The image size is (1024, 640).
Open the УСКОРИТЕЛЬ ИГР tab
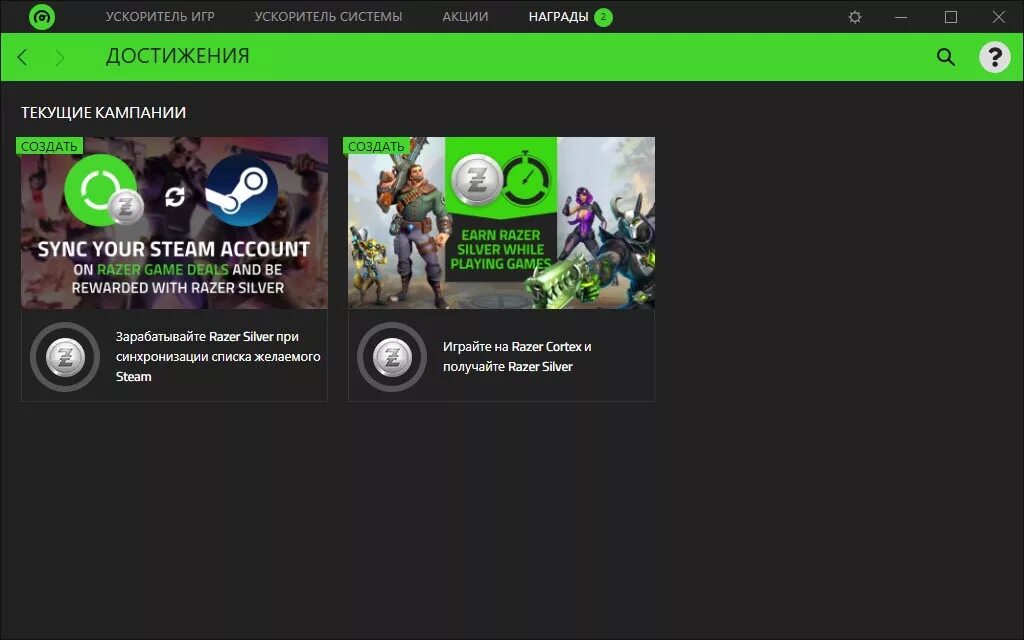pos(160,17)
